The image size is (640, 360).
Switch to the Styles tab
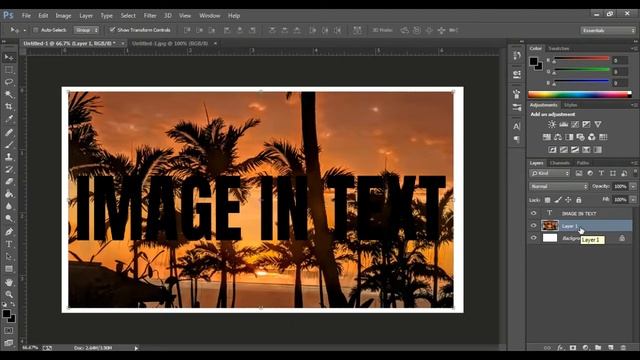pos(570,105)
